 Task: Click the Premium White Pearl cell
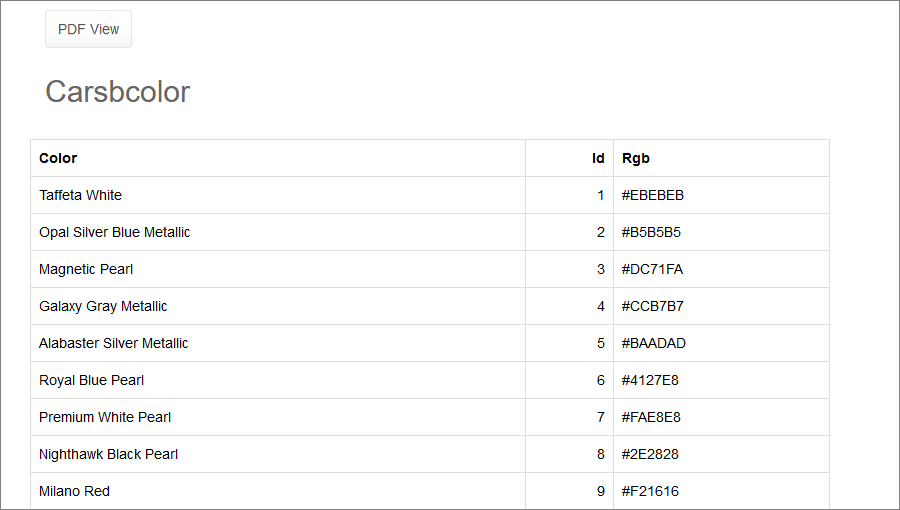tap(105, 417)
